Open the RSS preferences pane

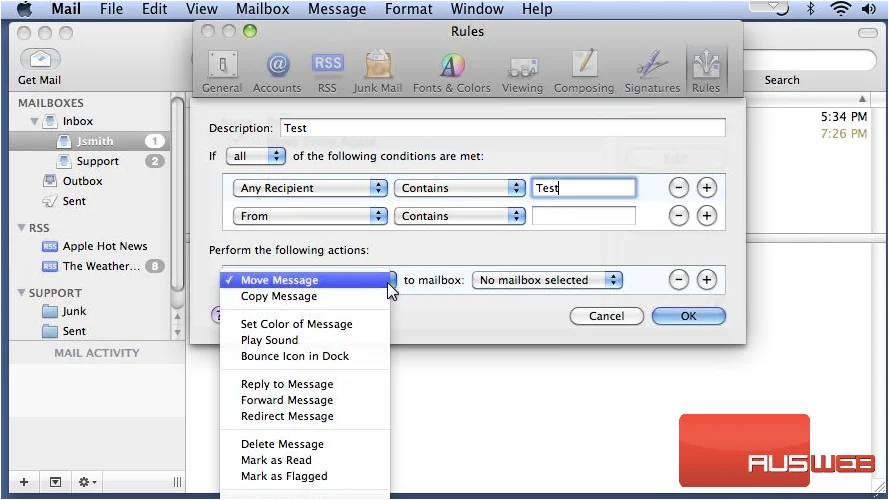point(327,71)
